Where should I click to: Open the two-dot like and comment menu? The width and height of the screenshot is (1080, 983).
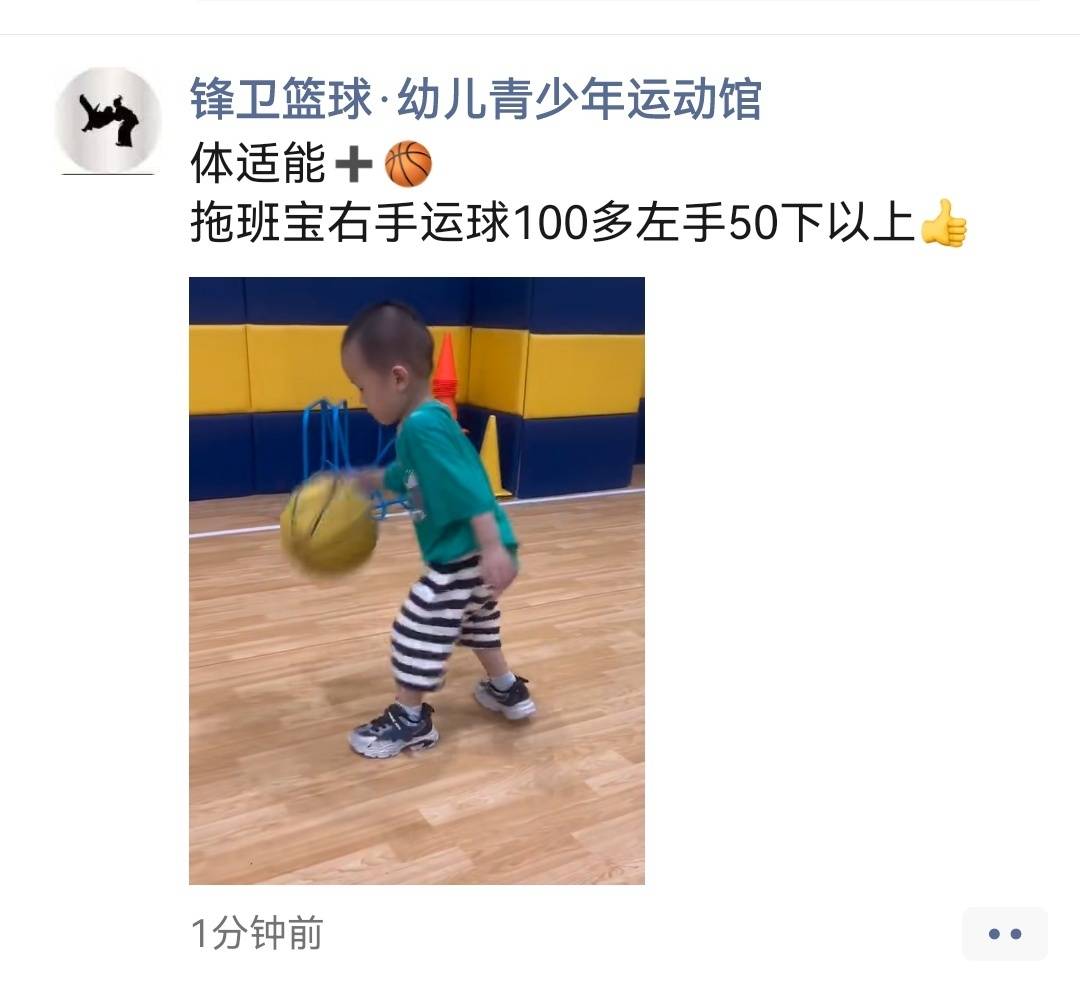click(1004, 933)
